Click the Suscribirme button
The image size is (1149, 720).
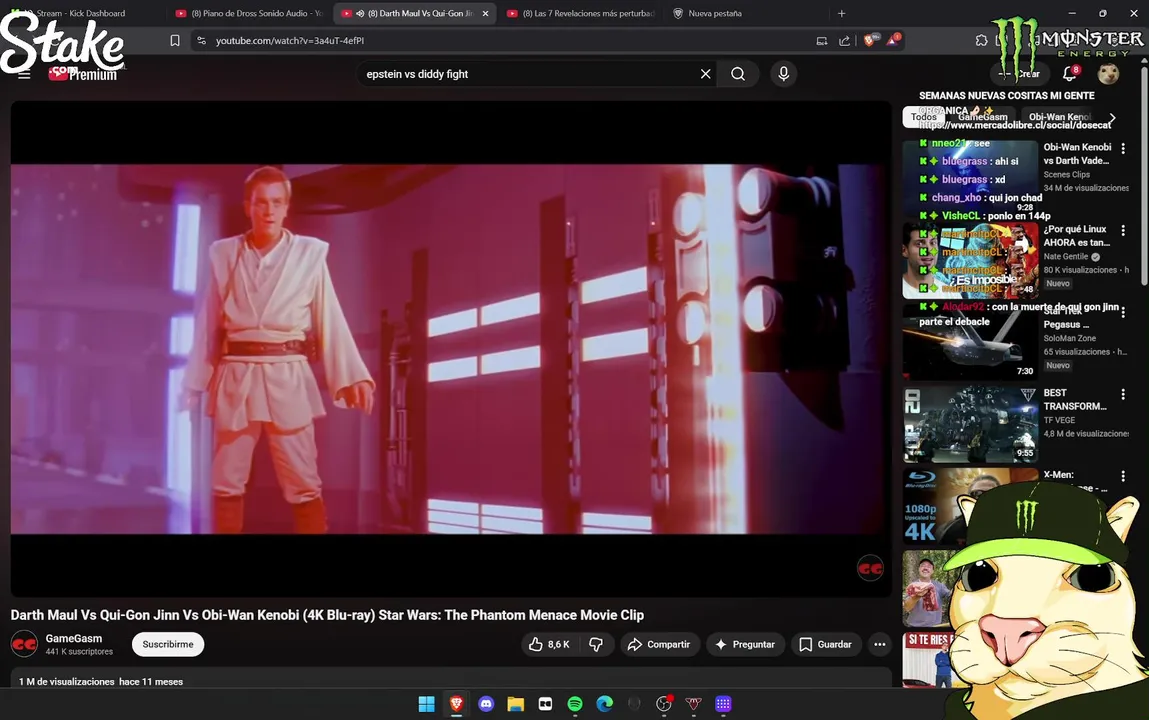168,645
